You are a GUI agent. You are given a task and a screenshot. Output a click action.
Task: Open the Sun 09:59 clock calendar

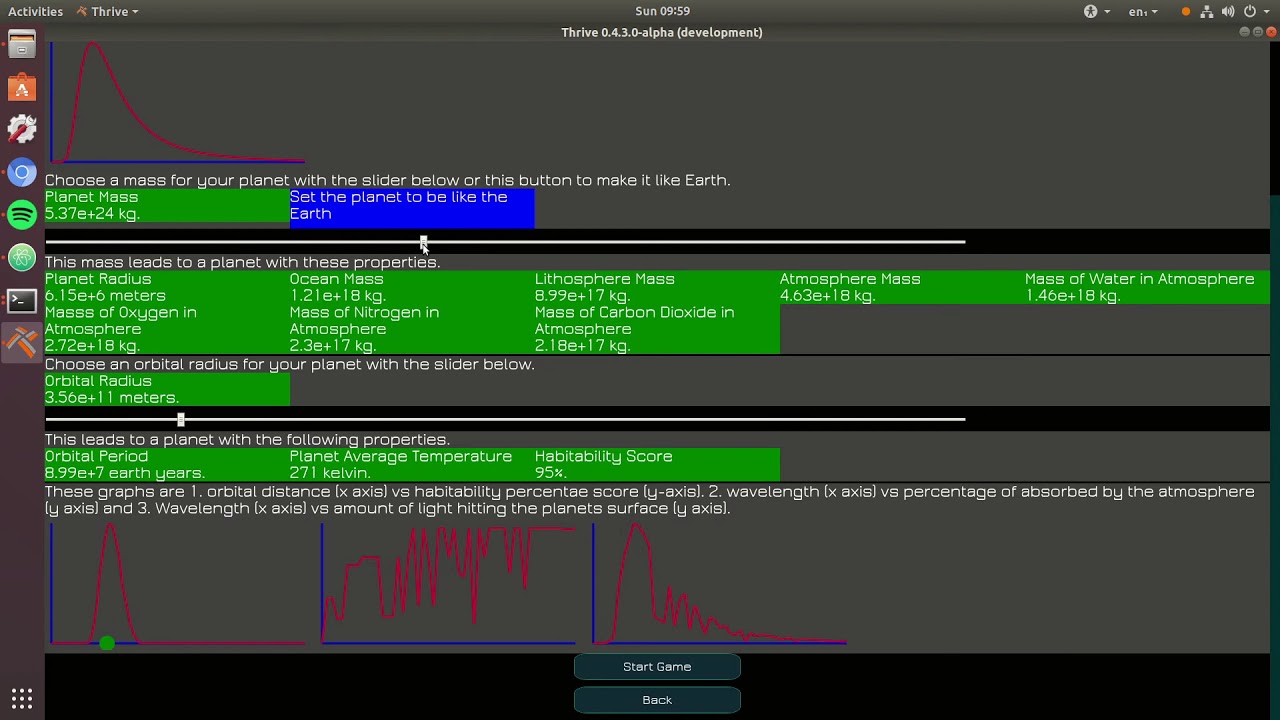click(662, 11)
